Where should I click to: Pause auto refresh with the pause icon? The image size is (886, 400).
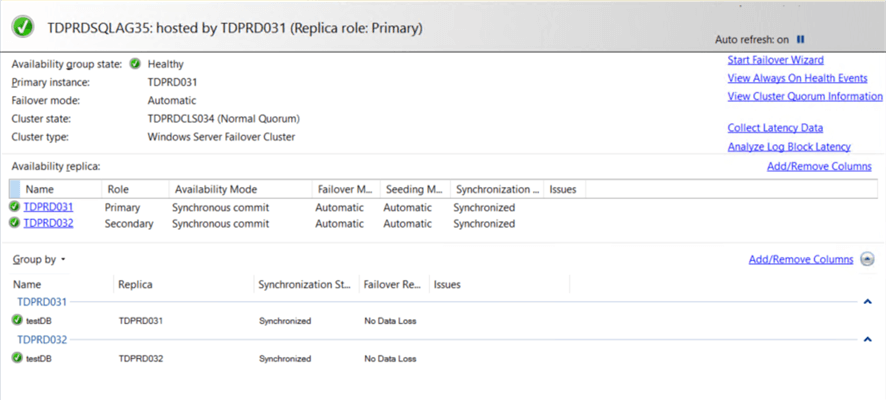(x=800, y=39)
